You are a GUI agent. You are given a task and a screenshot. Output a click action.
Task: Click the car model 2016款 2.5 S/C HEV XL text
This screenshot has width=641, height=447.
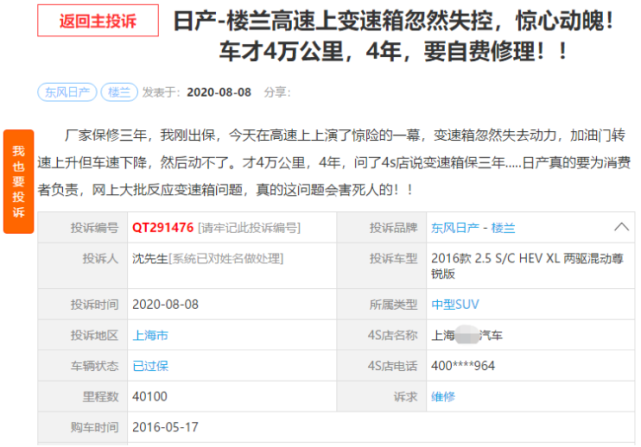pos(527,266)
